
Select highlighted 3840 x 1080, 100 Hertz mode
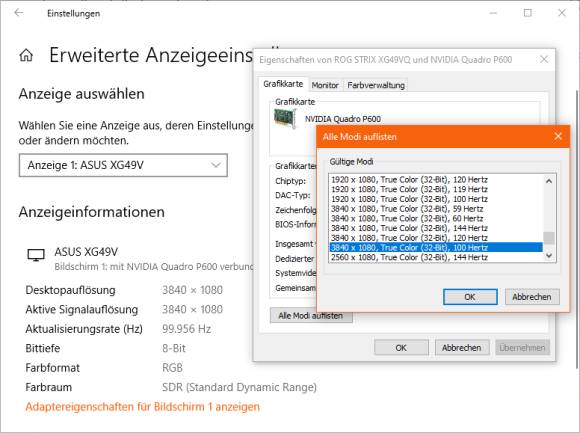coord(436,247)
